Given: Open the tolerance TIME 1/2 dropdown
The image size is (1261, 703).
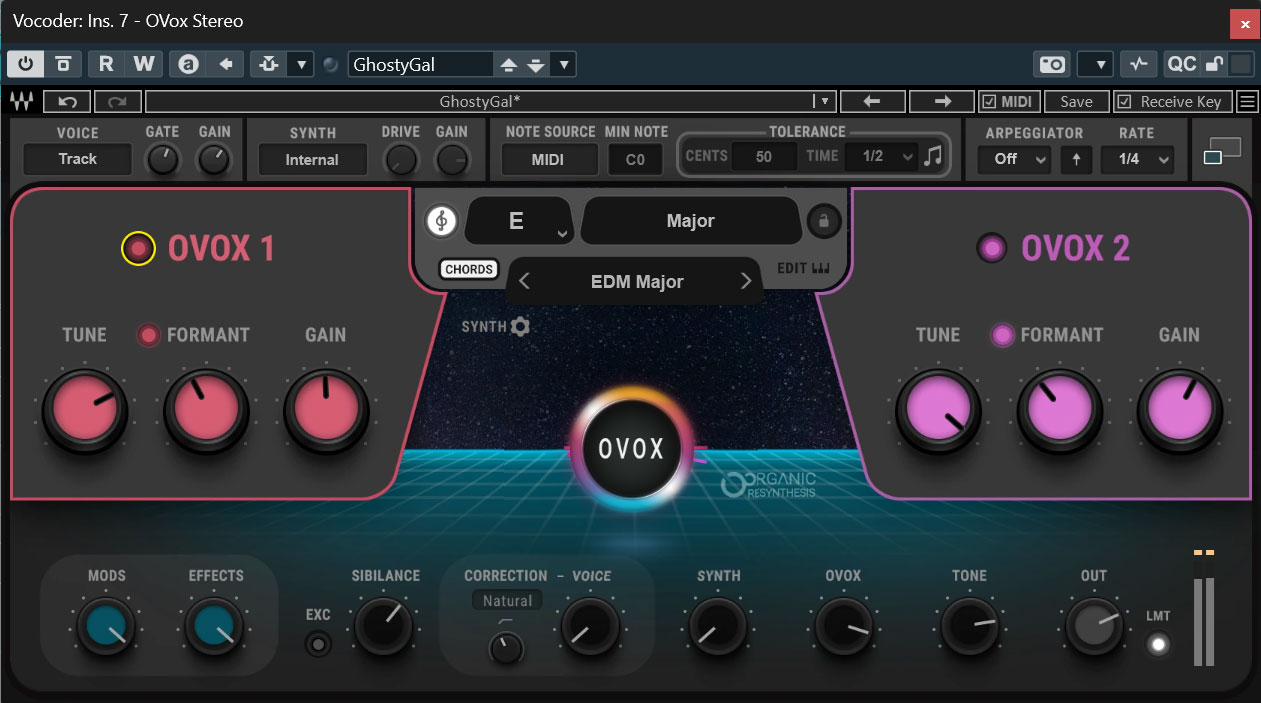Looking at the screenshot, I should coord(880,157).
